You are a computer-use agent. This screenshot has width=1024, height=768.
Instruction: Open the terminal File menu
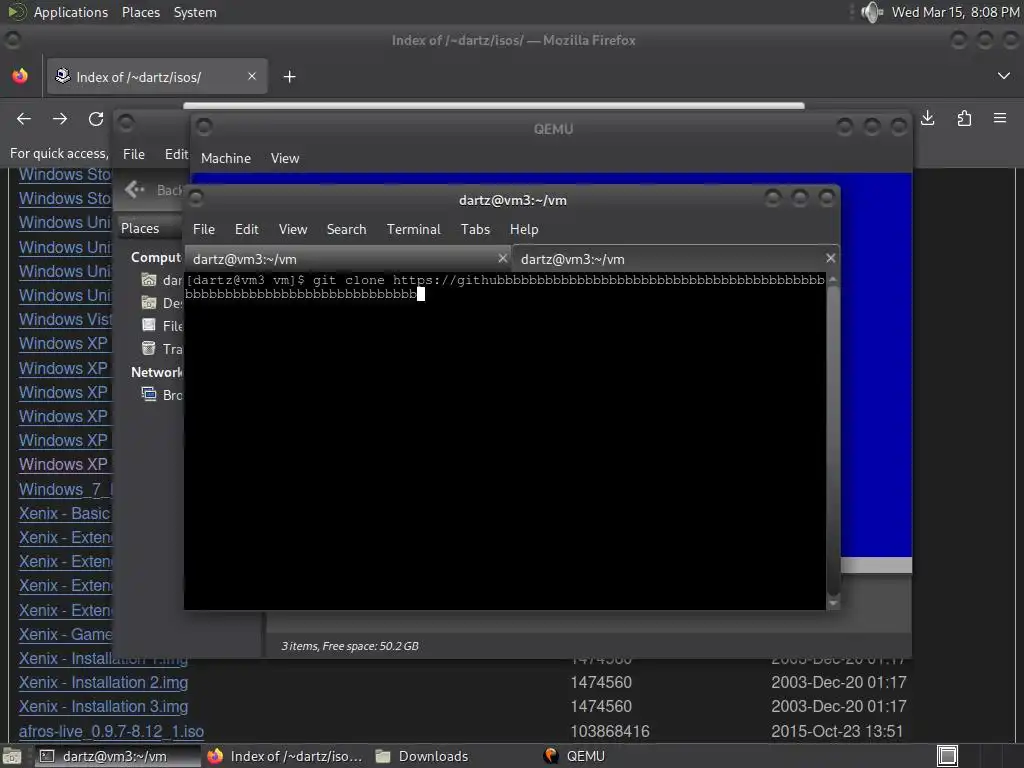[204, 229]
